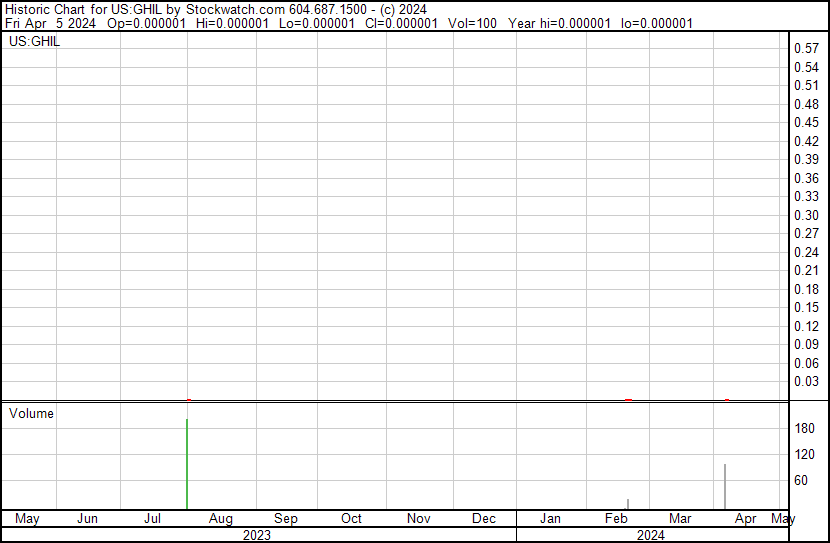The height and width of the screenshot is (543, 830).
Task: Click the Jun month label
Action: [87, 518]
